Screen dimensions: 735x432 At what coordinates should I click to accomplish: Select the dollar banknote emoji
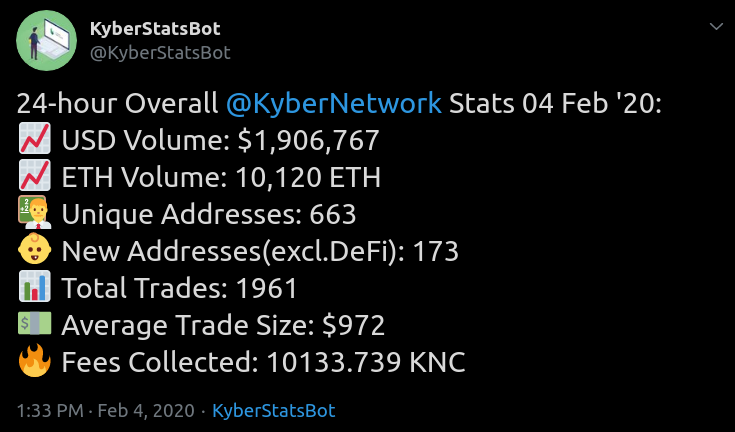(x=35, y=323)
